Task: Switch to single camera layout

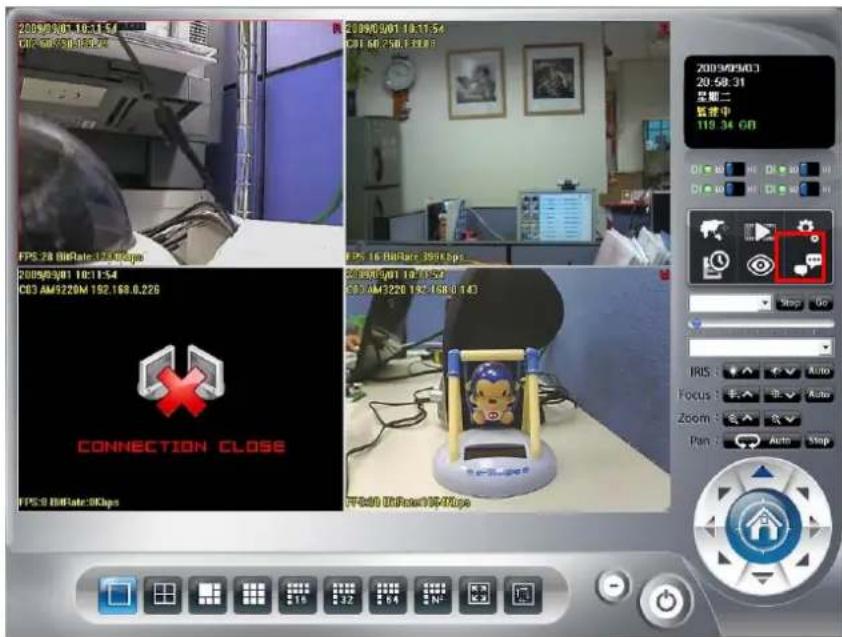Action: pos(117,595)
